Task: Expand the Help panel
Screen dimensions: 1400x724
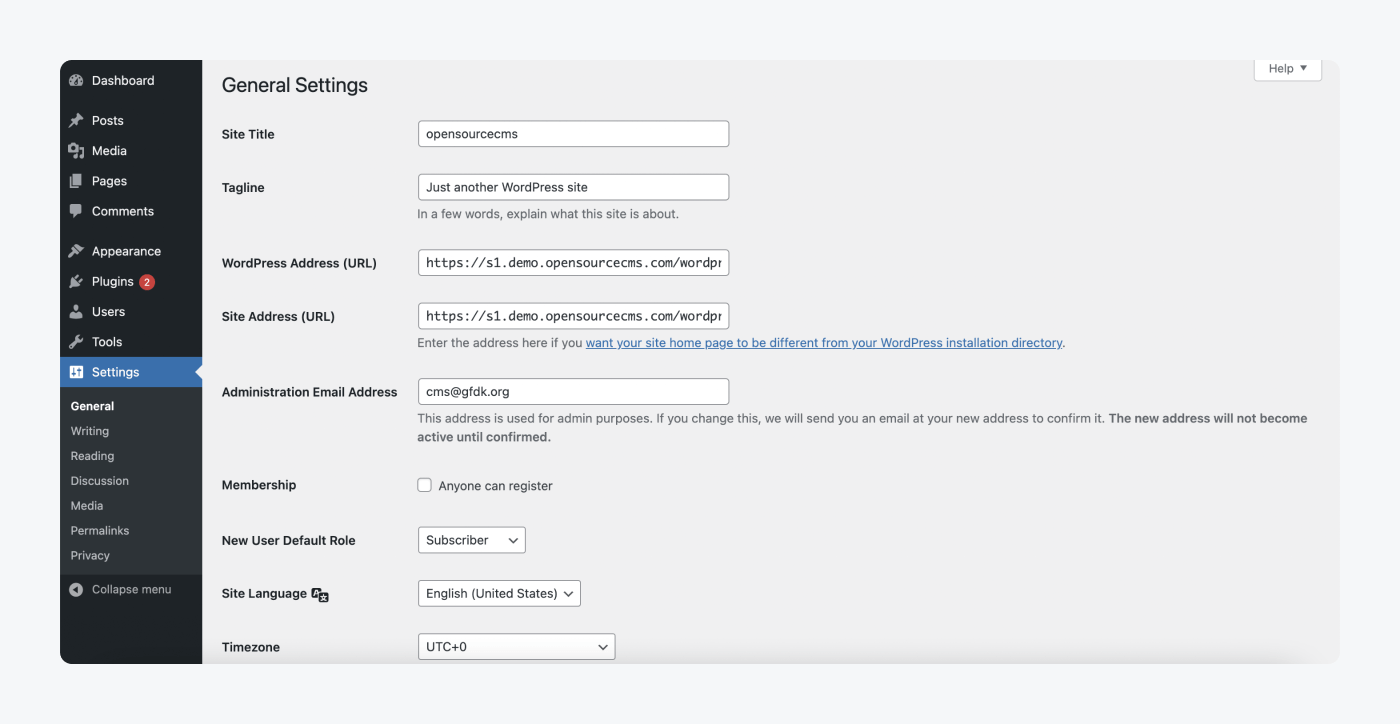Action: coord(1287,68)
